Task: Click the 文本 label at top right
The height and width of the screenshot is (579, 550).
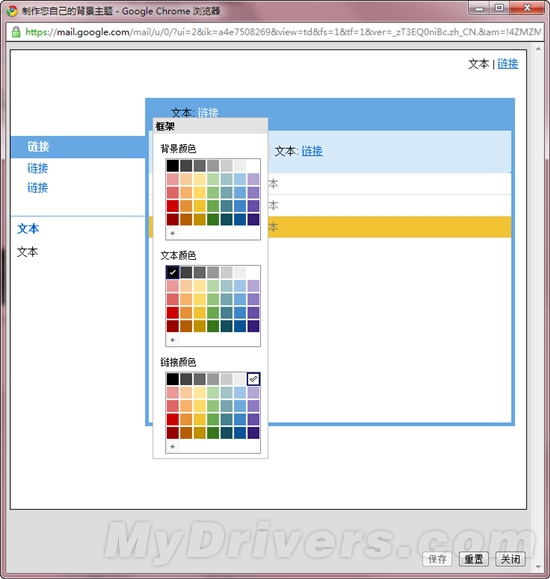Action: pyautogui.click(x=479, y=64)
